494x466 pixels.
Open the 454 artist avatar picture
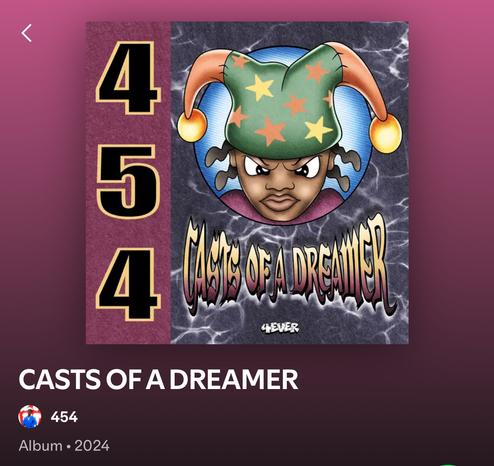click(x=30, y=417)
